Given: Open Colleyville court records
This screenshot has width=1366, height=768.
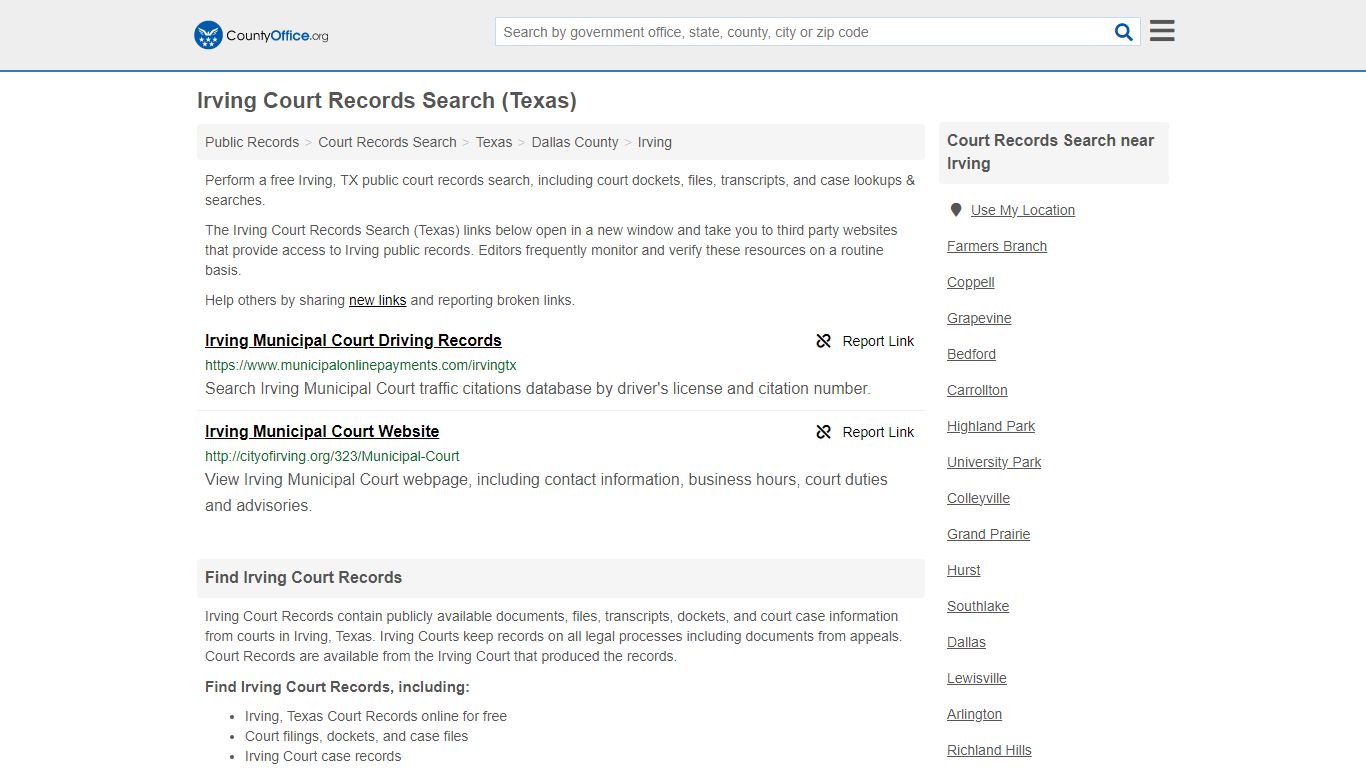Looking at the screenshot, I should [x=978, y=498].
